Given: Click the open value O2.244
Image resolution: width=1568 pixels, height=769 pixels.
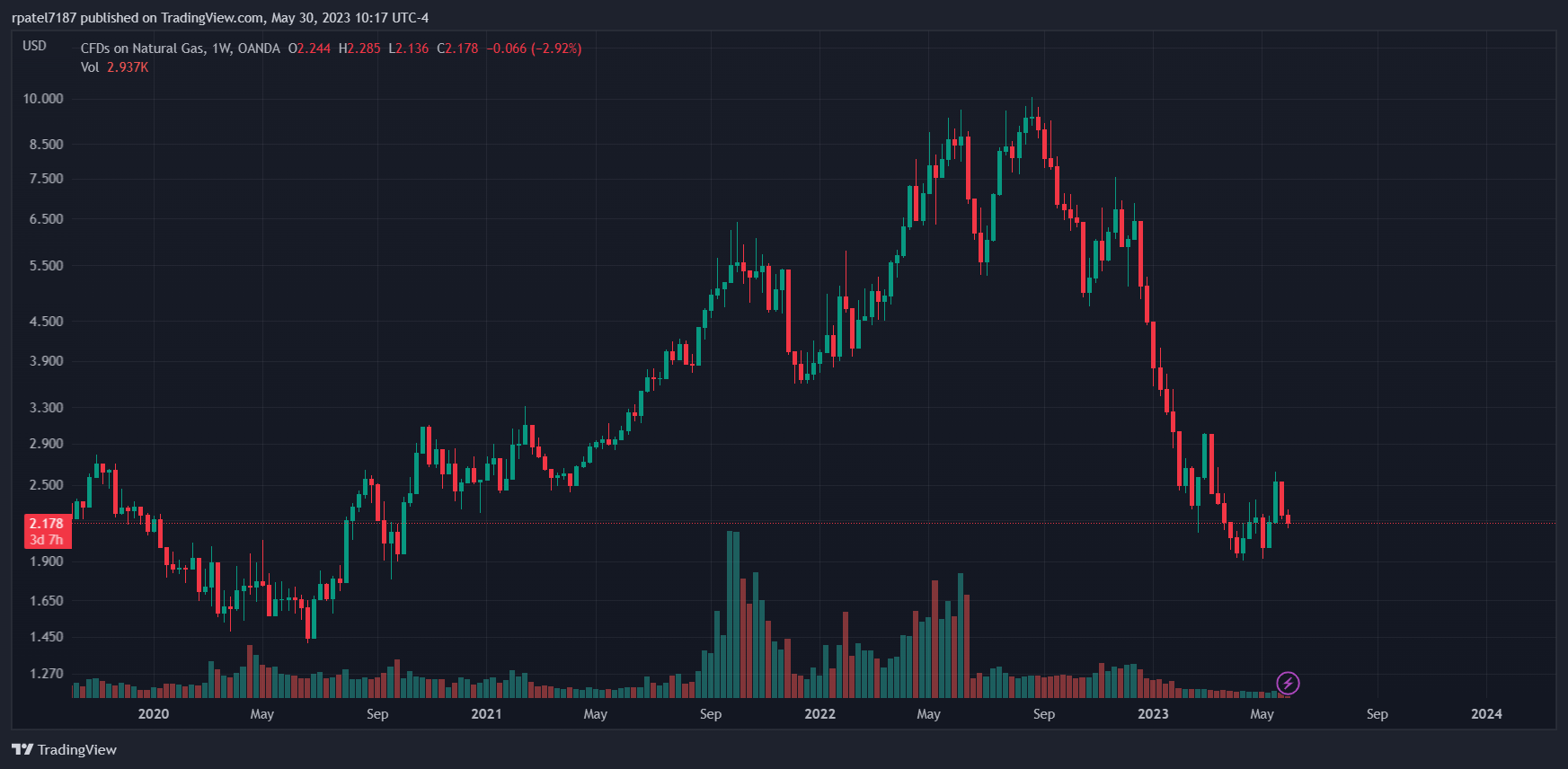Looking at the screenshot, I should point(309,49).
